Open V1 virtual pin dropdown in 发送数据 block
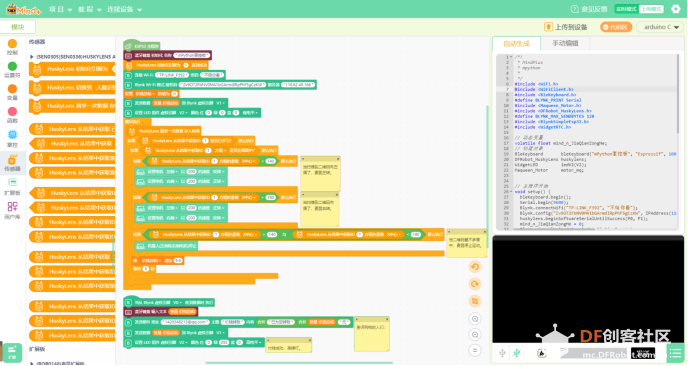This screenshot has width=688, height=366. click(x=220, y=103)
